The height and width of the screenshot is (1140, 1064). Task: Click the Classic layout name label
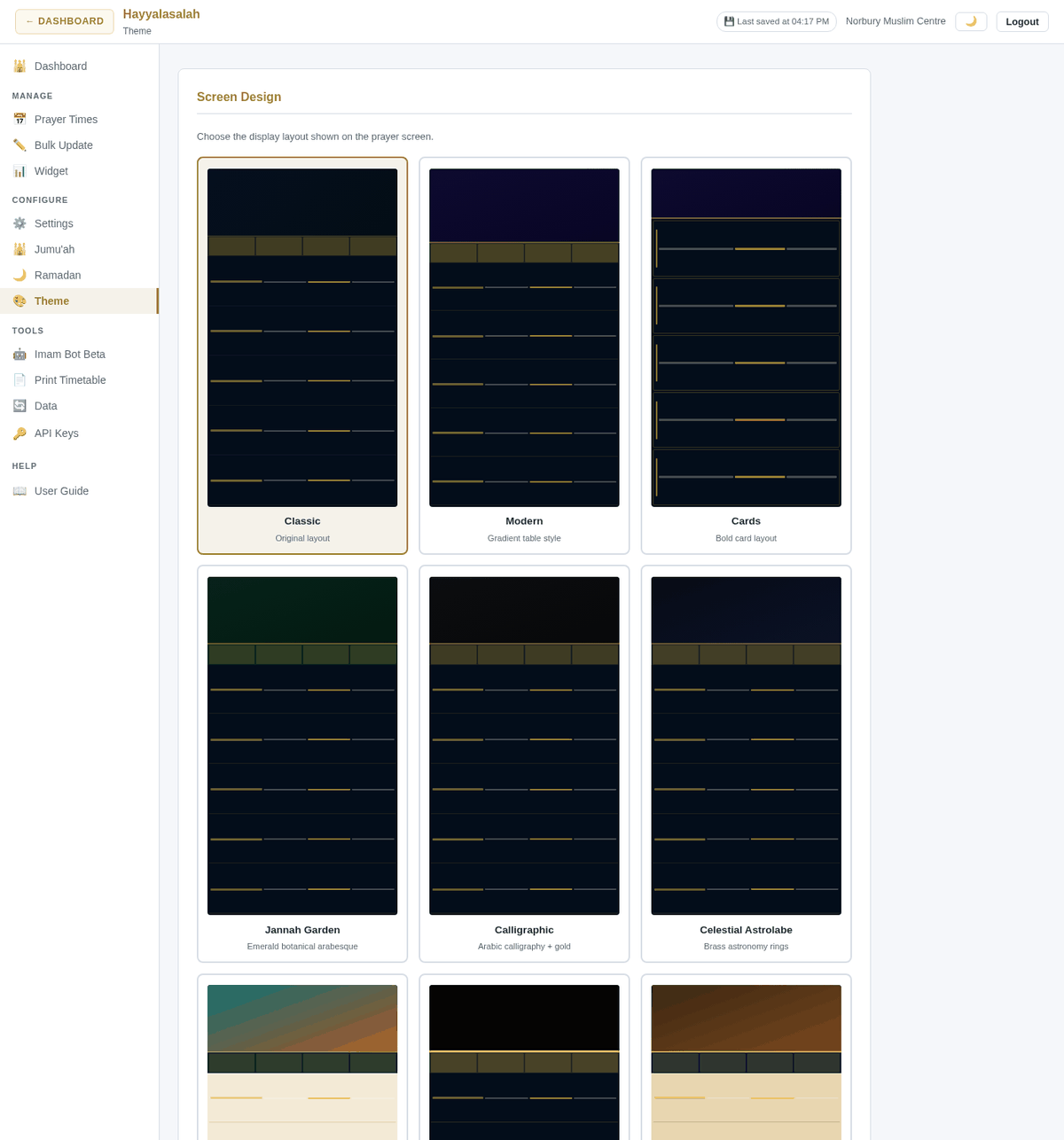[302, 521]
